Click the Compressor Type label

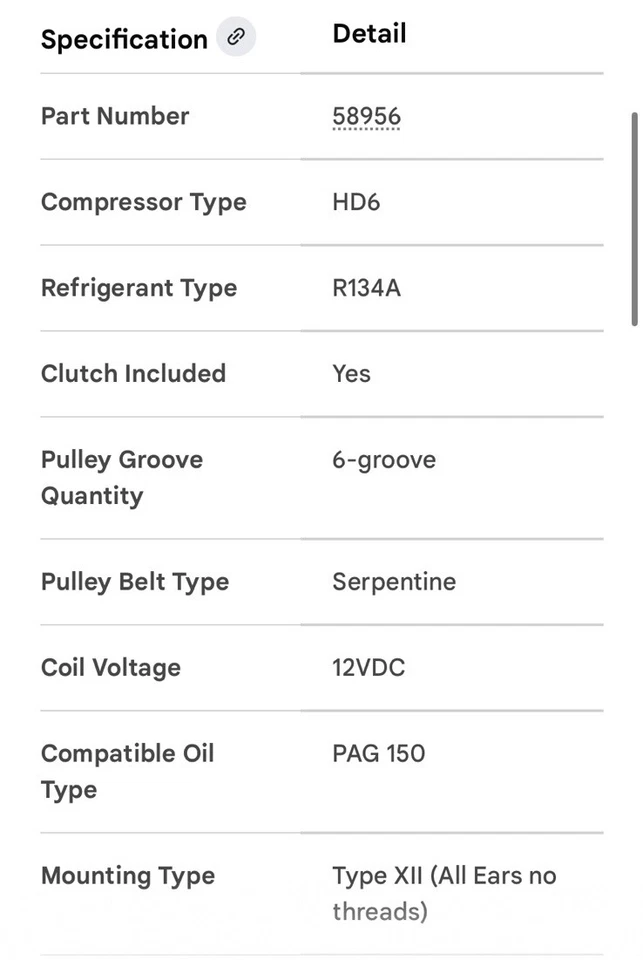(x=143, y=202)
